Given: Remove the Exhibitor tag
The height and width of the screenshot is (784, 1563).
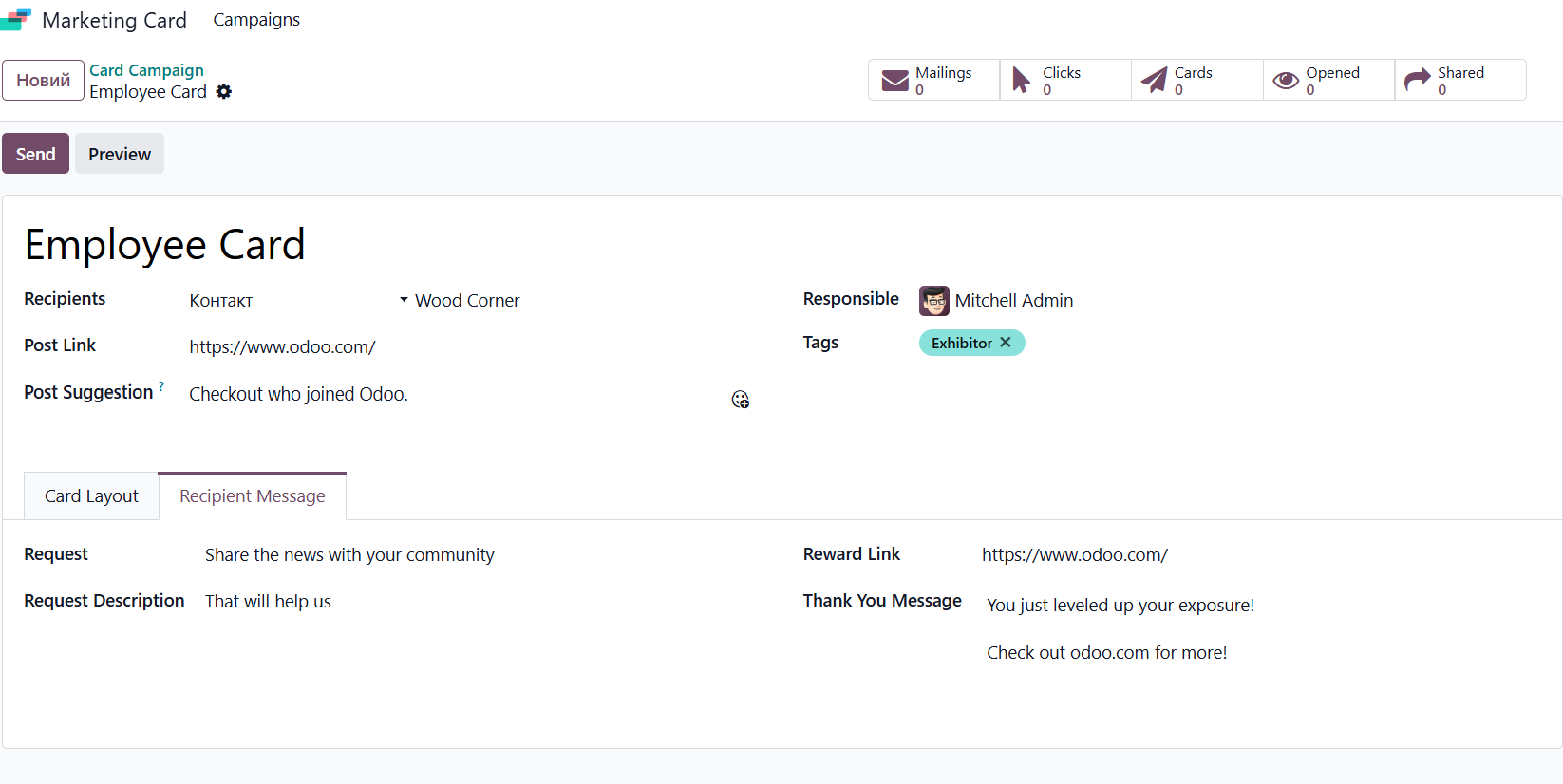Looking at the screenshot, I should pyautogui.click(x=1006, y=343).
